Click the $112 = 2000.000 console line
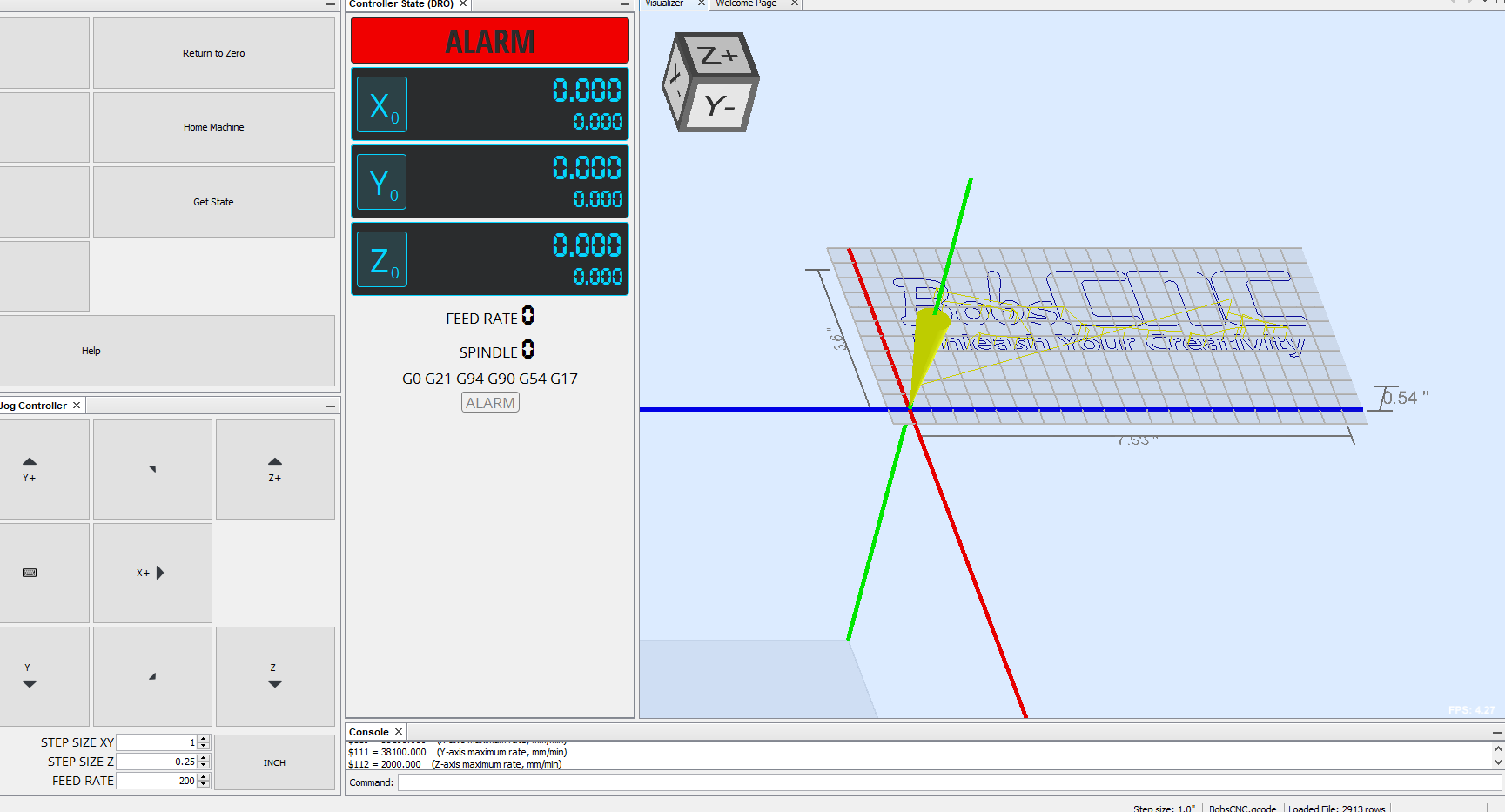Screen dimensions: 1505x812 click(455, 764)
